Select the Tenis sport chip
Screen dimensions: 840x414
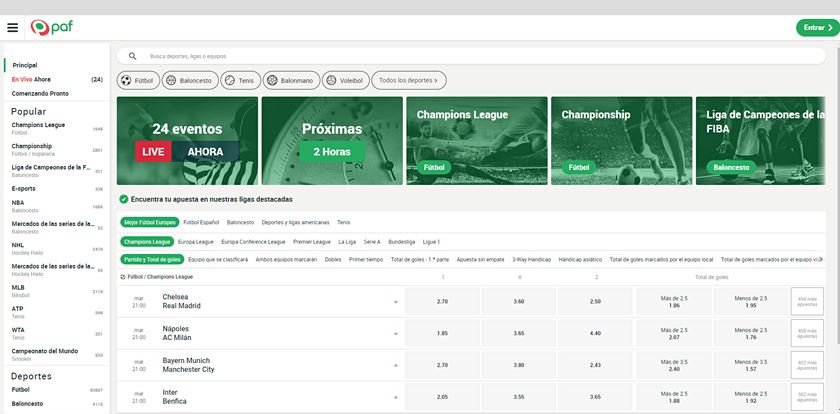(241, 80)
